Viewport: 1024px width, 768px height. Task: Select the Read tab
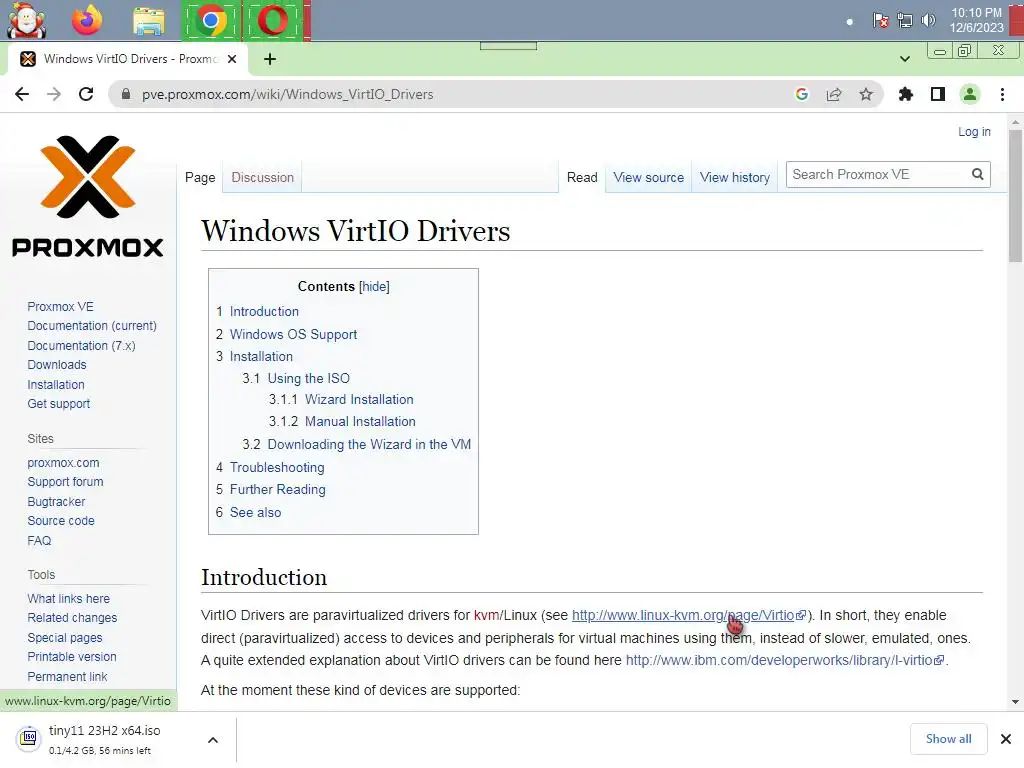(582, 177)
